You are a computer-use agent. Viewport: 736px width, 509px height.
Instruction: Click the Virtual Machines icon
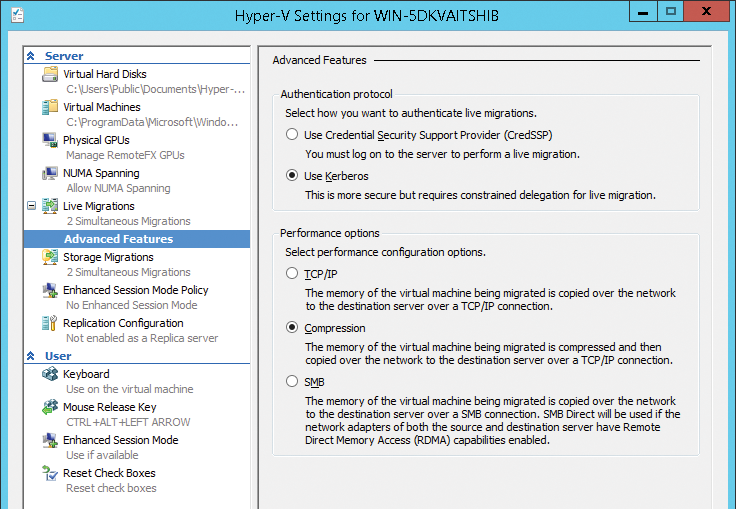click(50, 107)
